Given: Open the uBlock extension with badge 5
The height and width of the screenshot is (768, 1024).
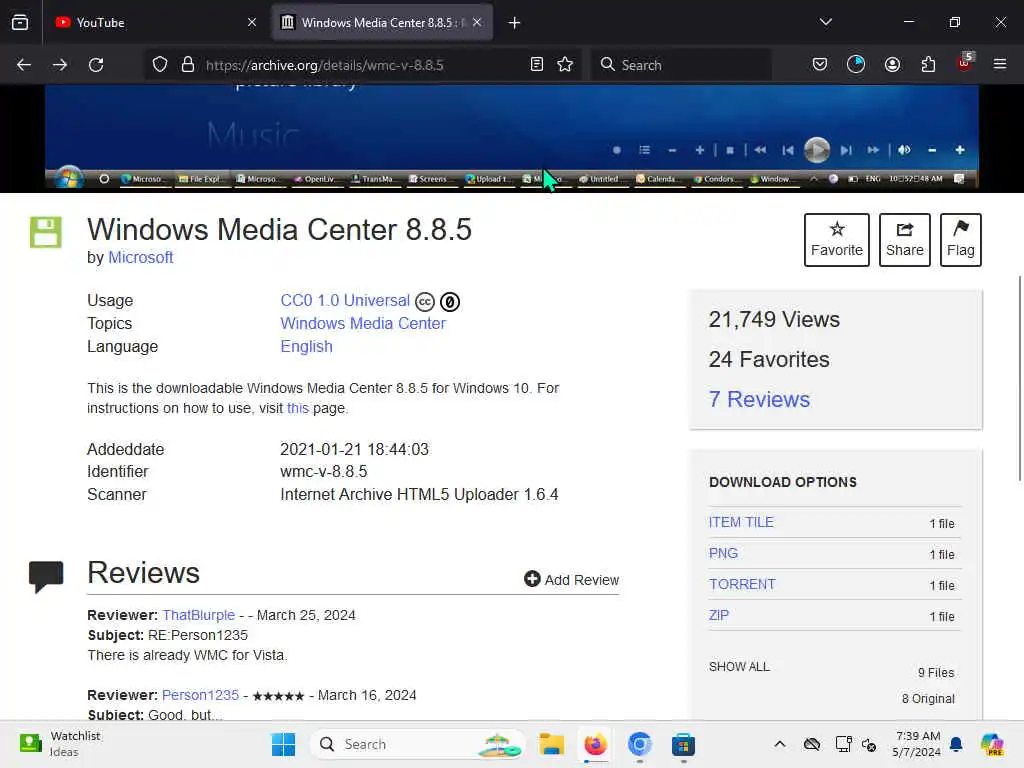Looking at the screenshot, I should tap(965, 63).
